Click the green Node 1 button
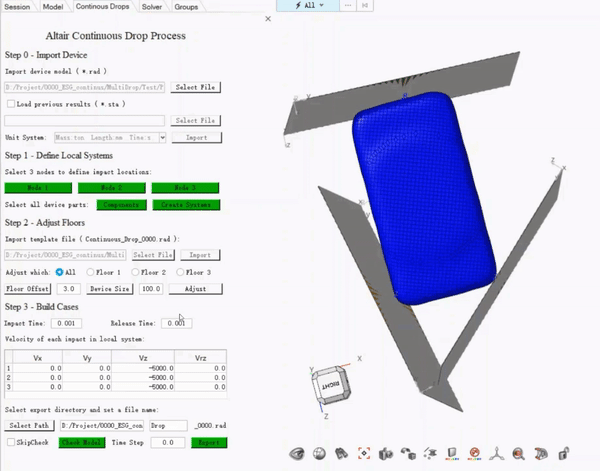This screenshot has width=600, height=471. [x=38, y=187]
